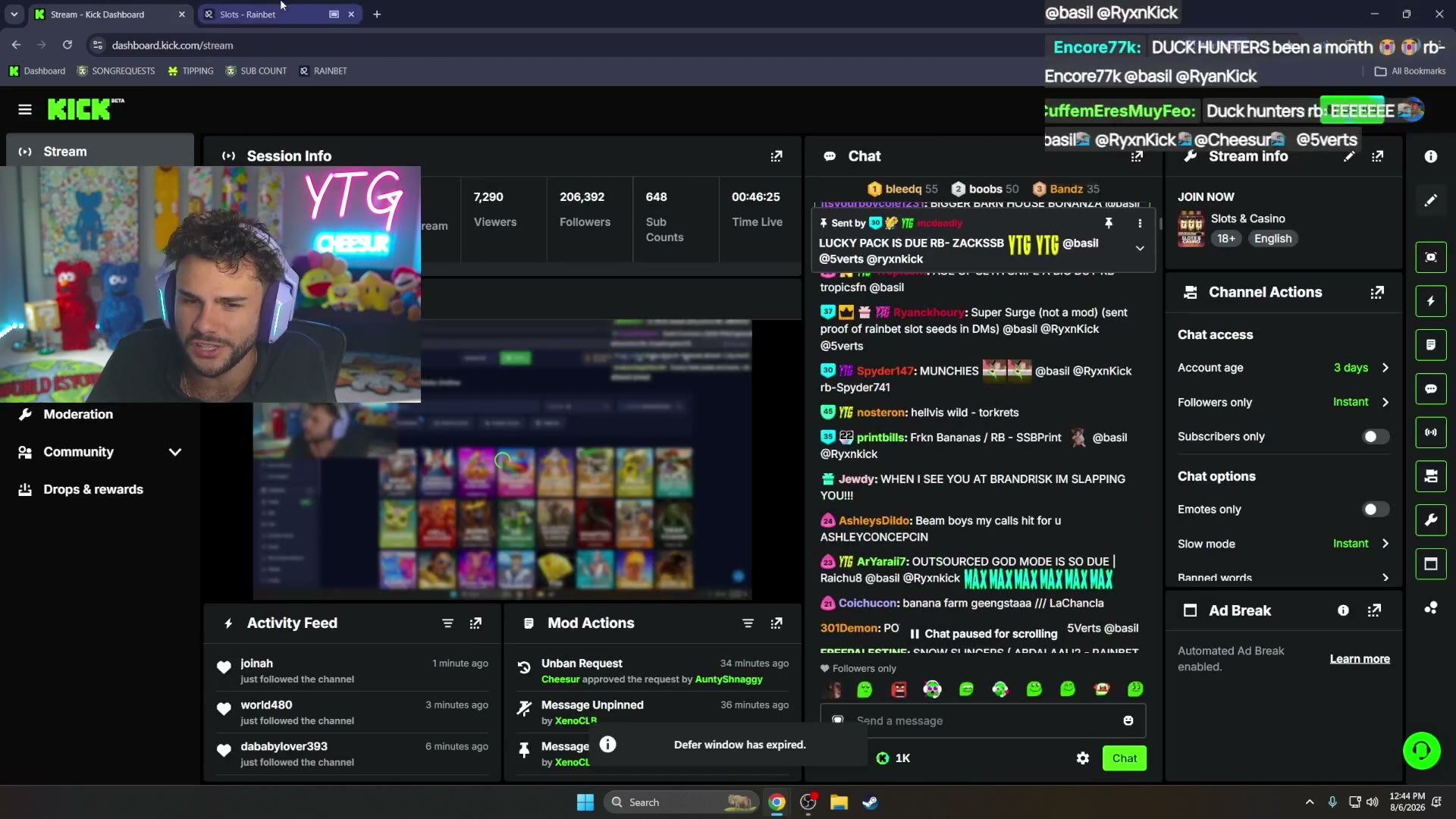Pop out the Activity Feed panel
Viewport: 1456px width, 819px height.
click(x=475, y=623)
